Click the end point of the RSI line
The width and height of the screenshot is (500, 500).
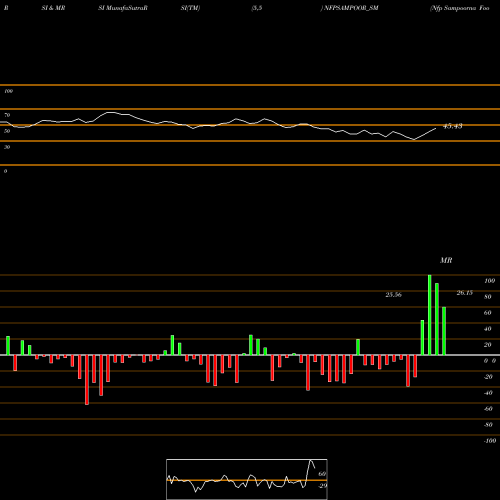(436, 128)
